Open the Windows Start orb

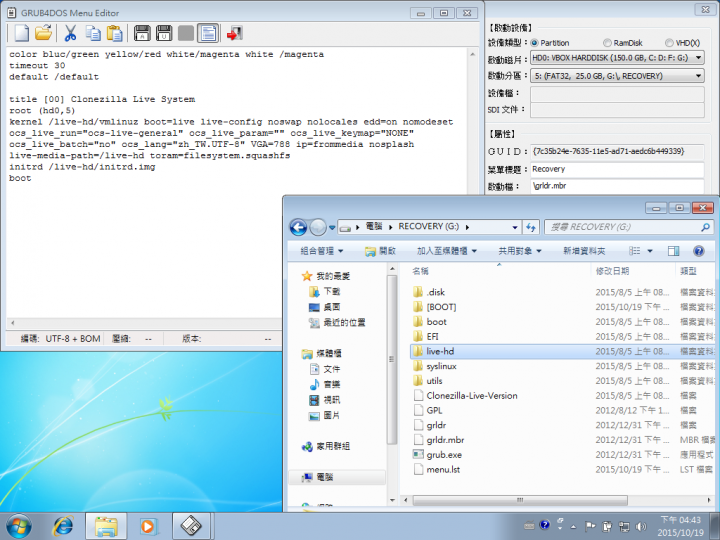point(19,526)
